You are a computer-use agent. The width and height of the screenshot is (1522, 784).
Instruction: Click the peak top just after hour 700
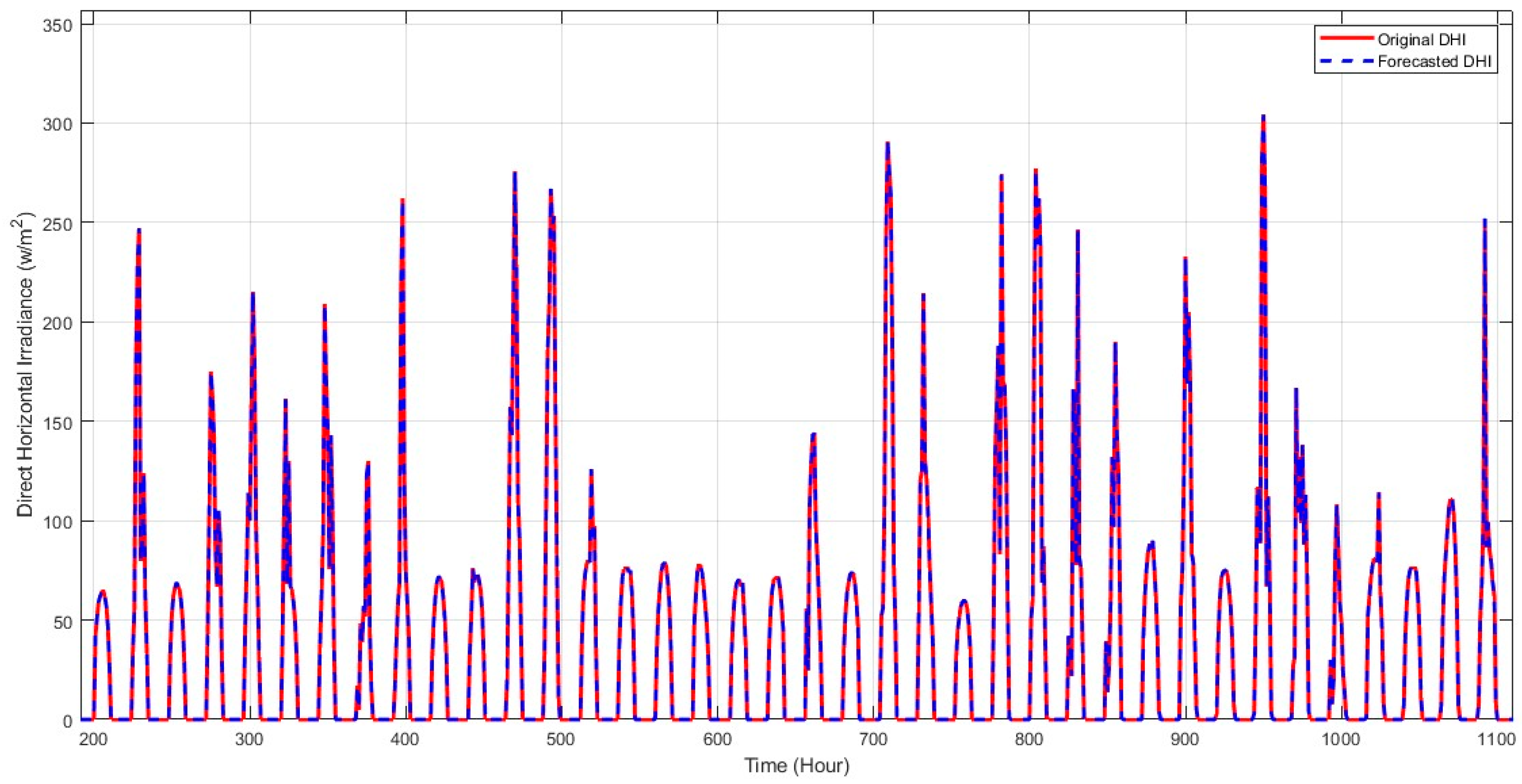888,144
